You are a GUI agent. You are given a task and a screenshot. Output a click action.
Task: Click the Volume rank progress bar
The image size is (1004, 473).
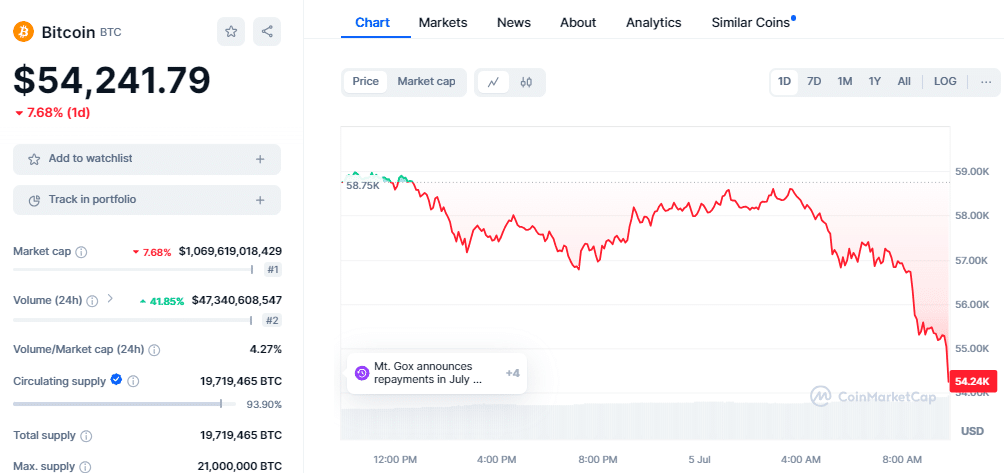[133, 321]
